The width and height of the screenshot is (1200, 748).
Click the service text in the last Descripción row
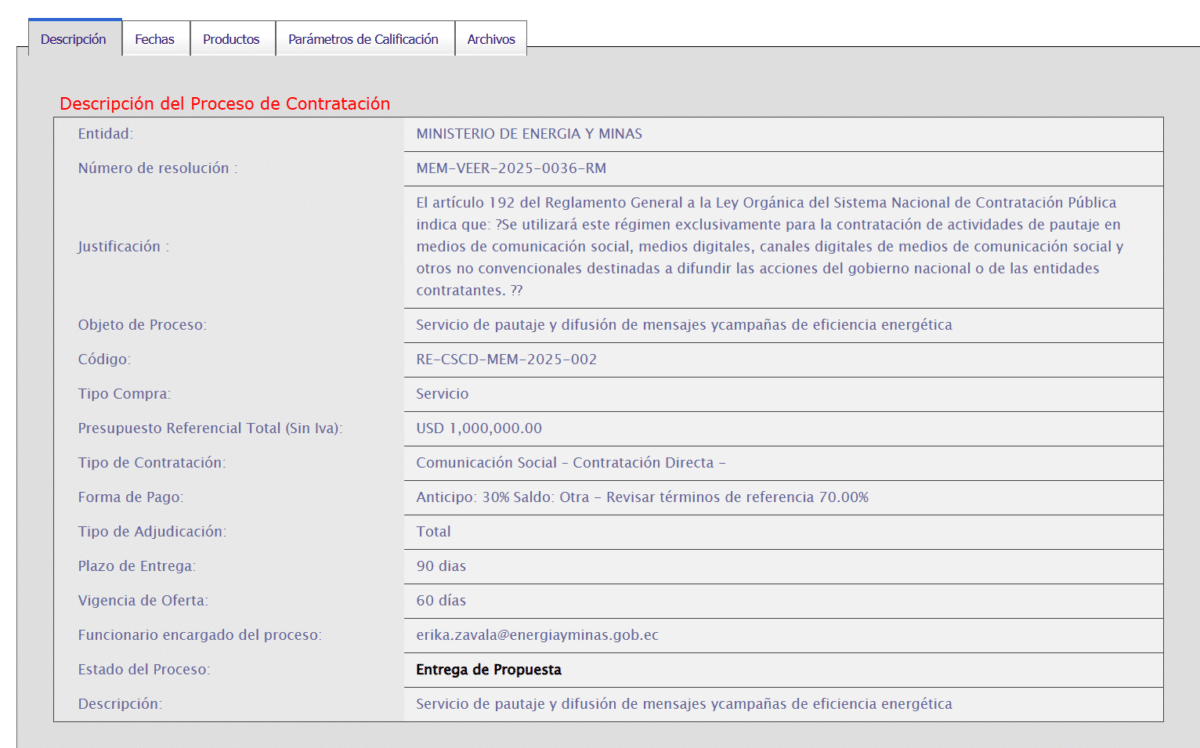(684, 704)
